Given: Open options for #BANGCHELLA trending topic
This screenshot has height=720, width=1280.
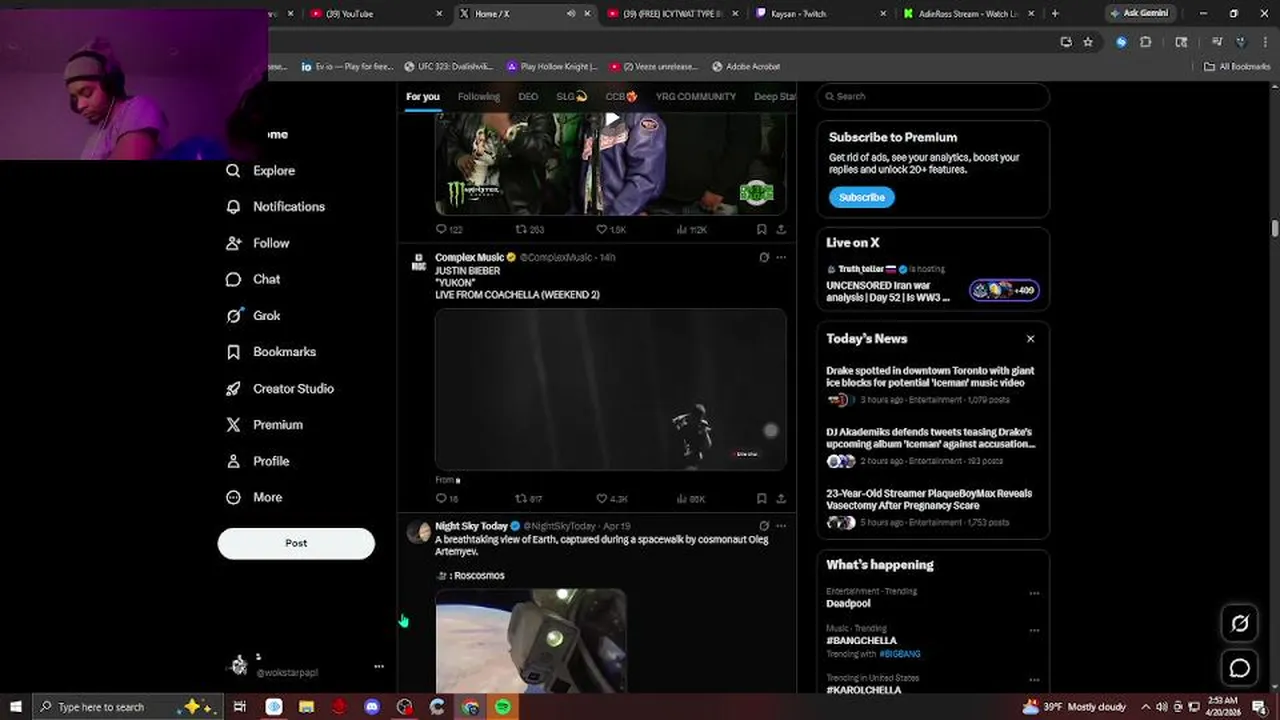Looking at the screenshot, I should click(1034, 630).
